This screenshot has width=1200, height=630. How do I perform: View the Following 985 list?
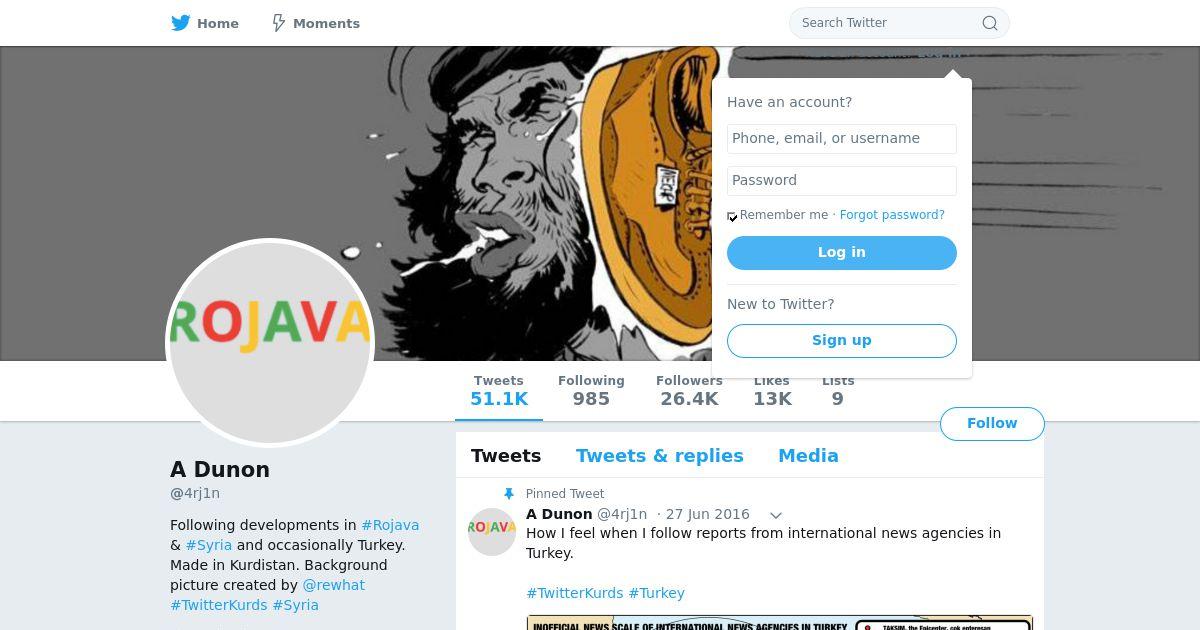(x=591, y=391)
